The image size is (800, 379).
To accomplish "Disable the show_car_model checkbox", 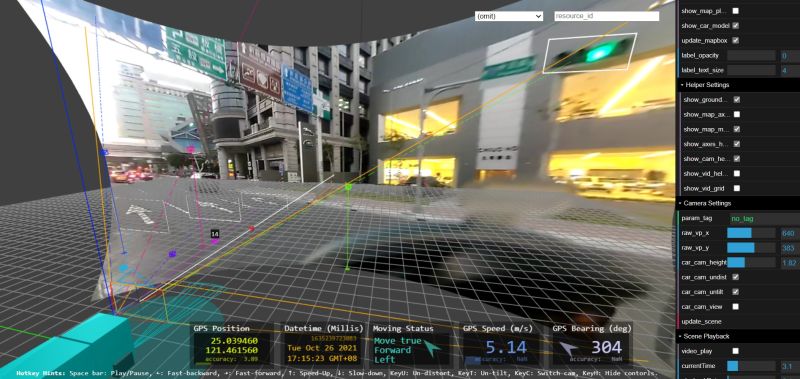I will tap(735, 26).
